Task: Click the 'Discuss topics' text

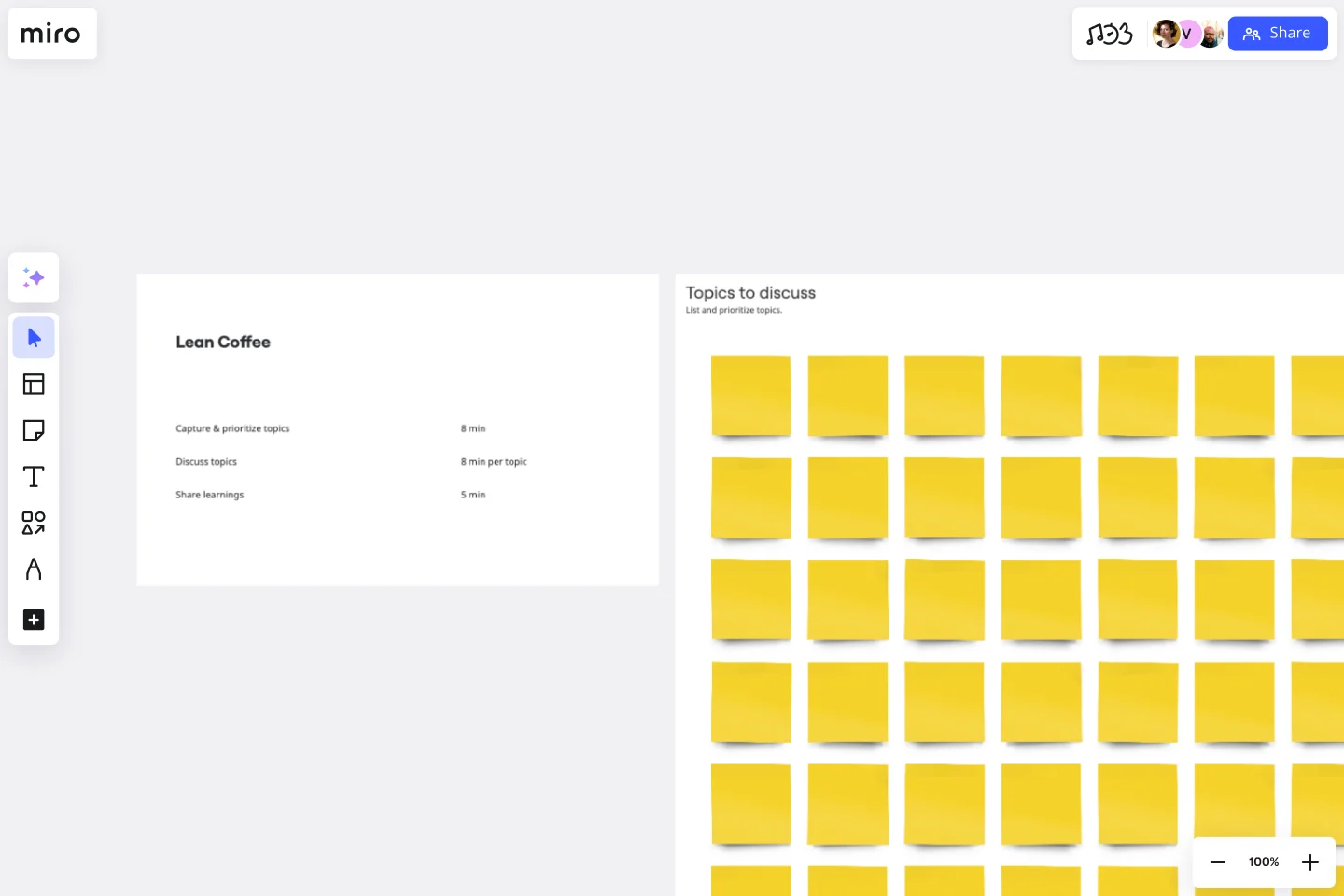Action: click(x=206, y=462)
